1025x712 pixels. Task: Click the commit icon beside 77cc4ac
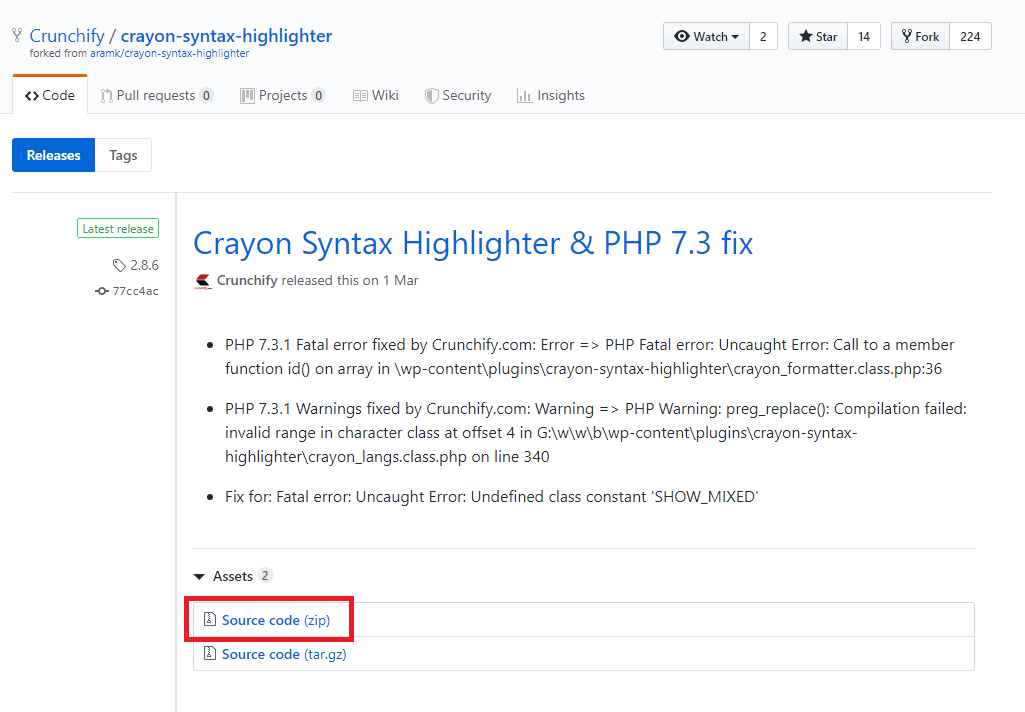click(102, 291)
